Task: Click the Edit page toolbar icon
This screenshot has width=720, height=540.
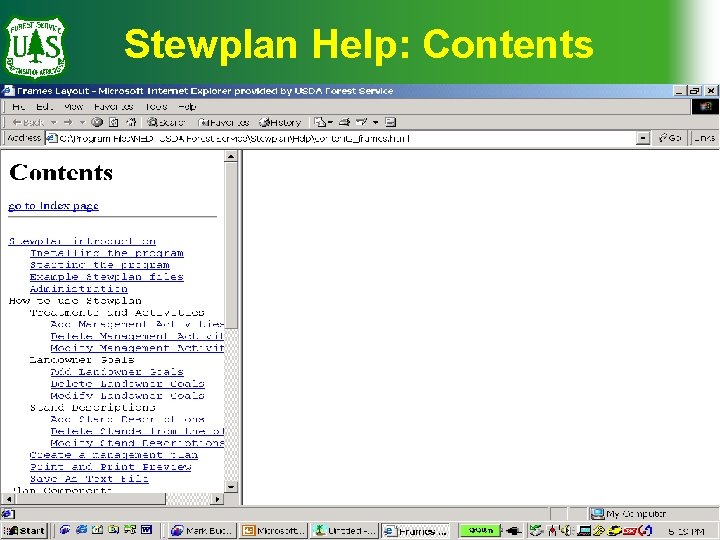Action: coord(362,122)
